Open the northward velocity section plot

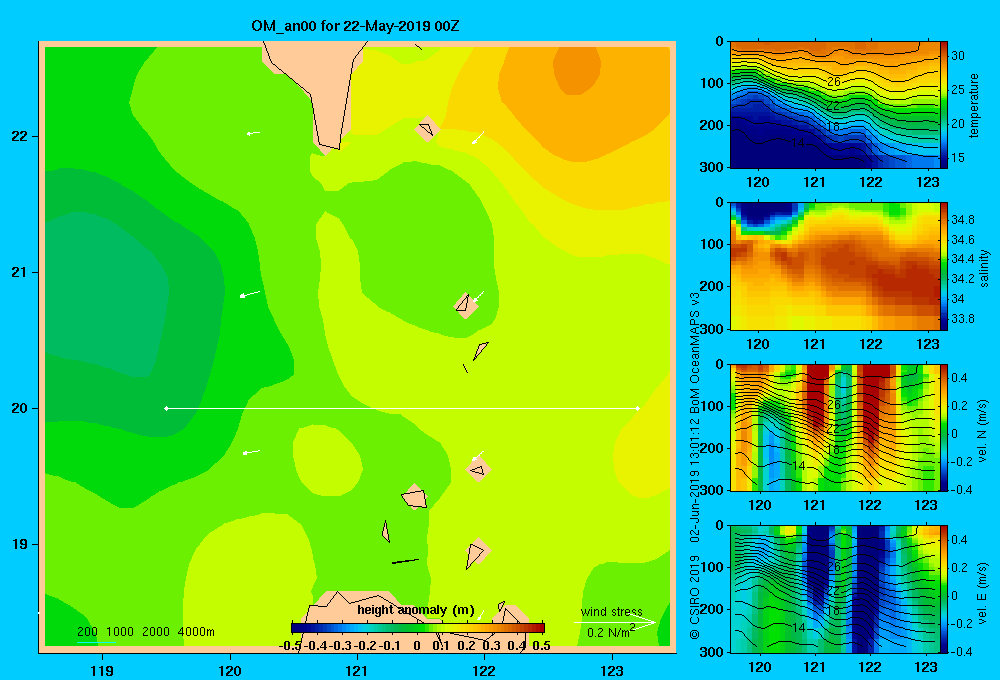click(834, 427)
